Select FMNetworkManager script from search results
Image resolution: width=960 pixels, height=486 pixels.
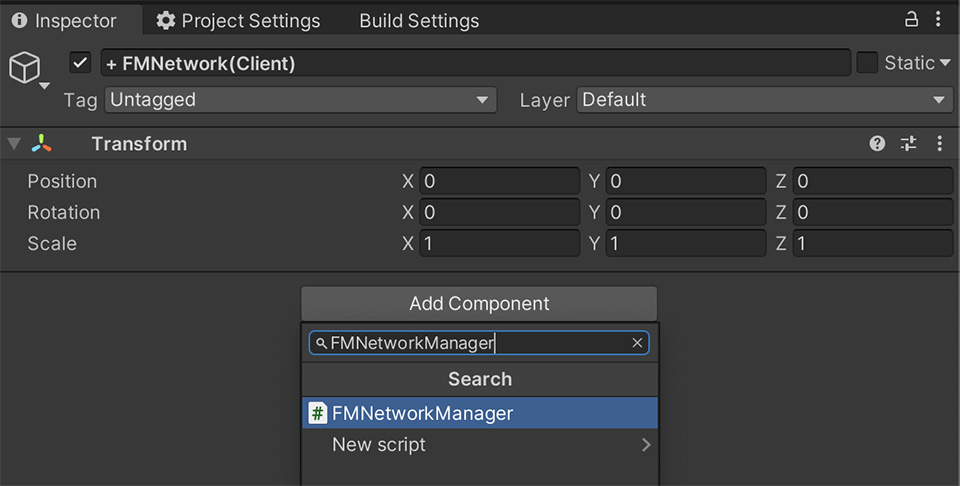tap(480, 413)
